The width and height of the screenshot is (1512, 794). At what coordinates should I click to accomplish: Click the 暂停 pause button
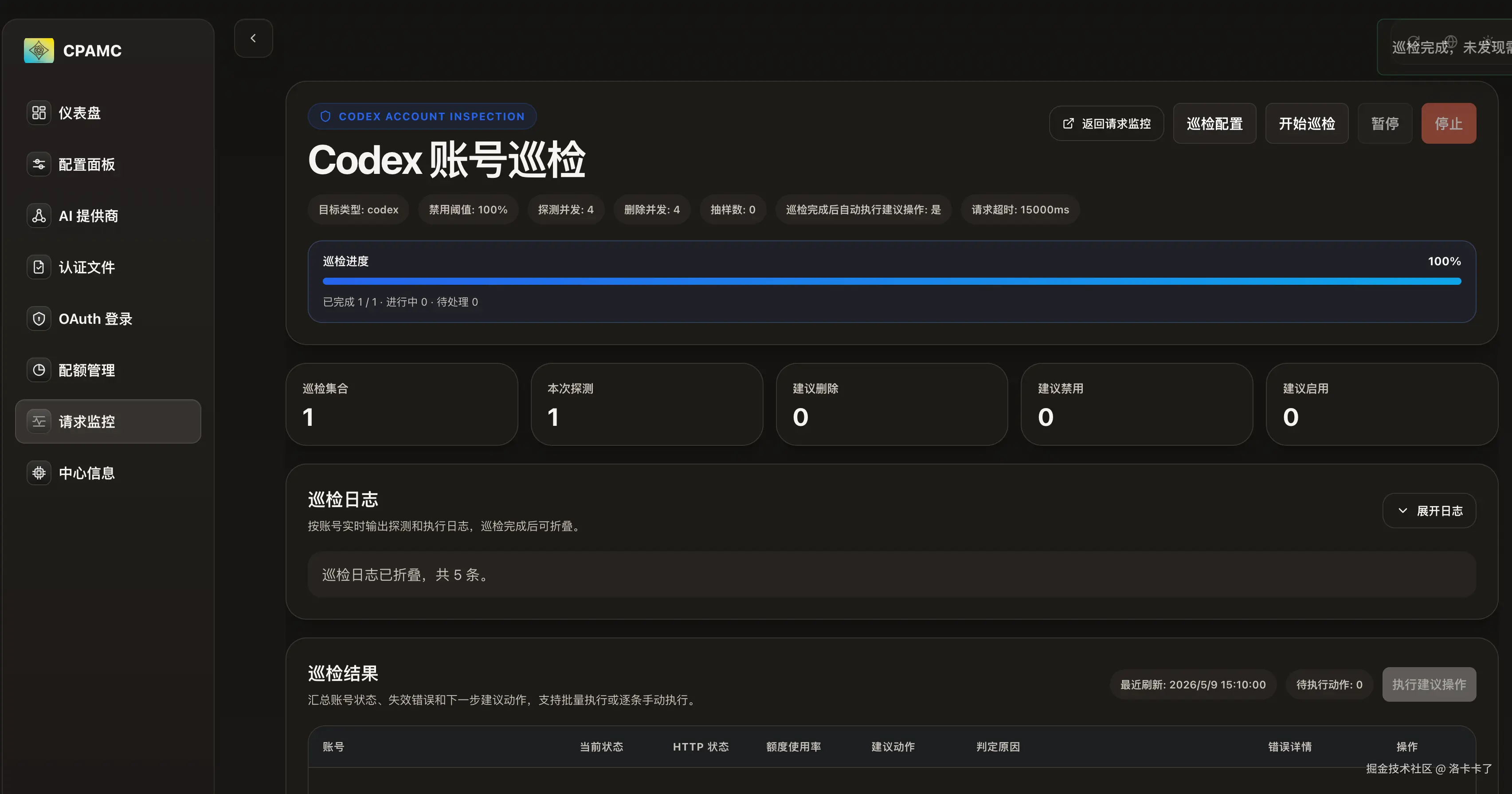(1385, 123)
